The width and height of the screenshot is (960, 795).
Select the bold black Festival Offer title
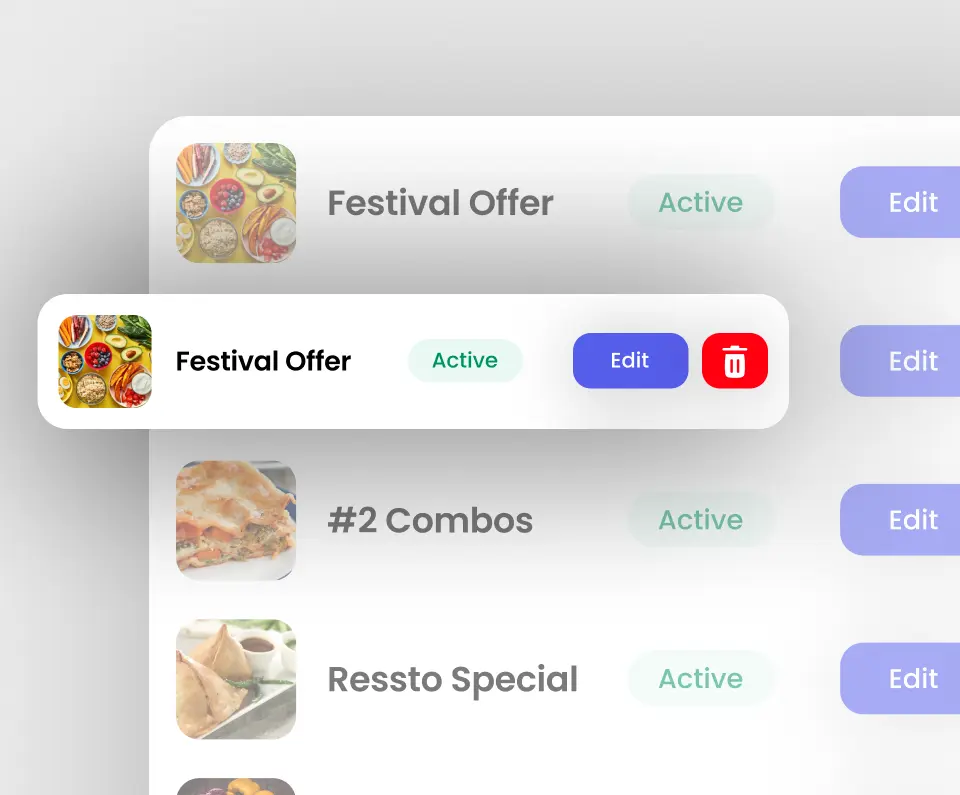click(x=263, y=361)
